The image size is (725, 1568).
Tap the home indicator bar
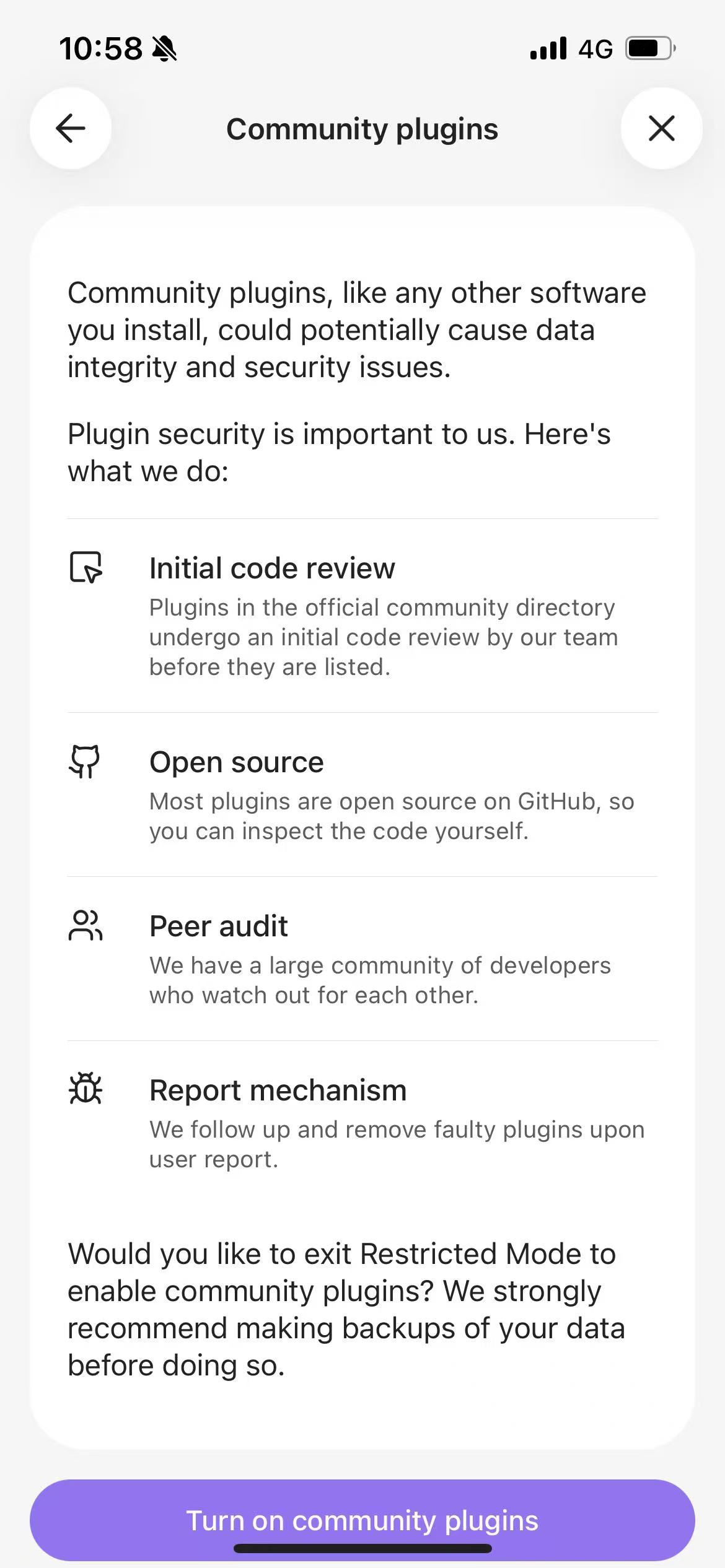tap(362, 1548)
